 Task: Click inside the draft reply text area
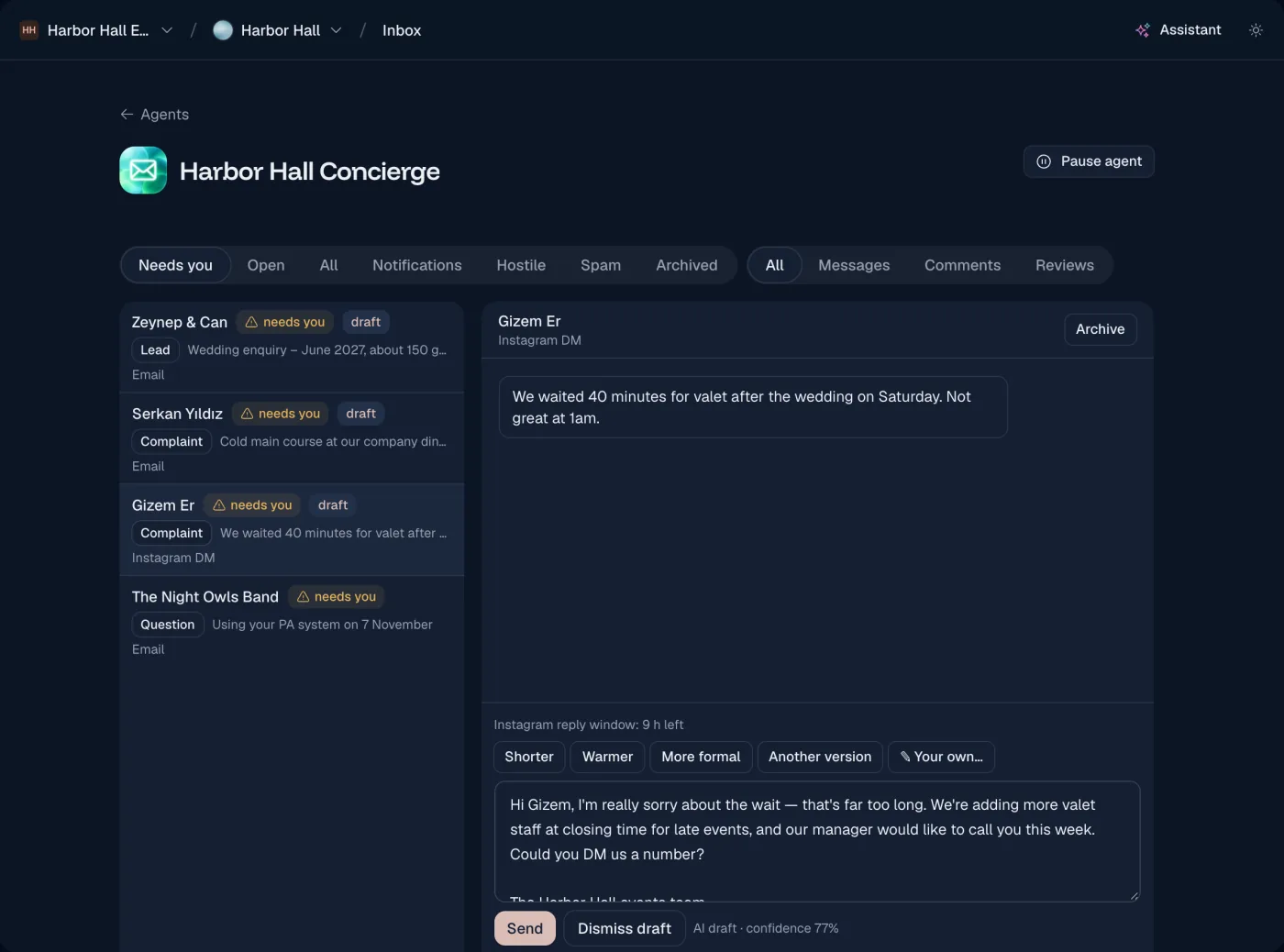817,841
